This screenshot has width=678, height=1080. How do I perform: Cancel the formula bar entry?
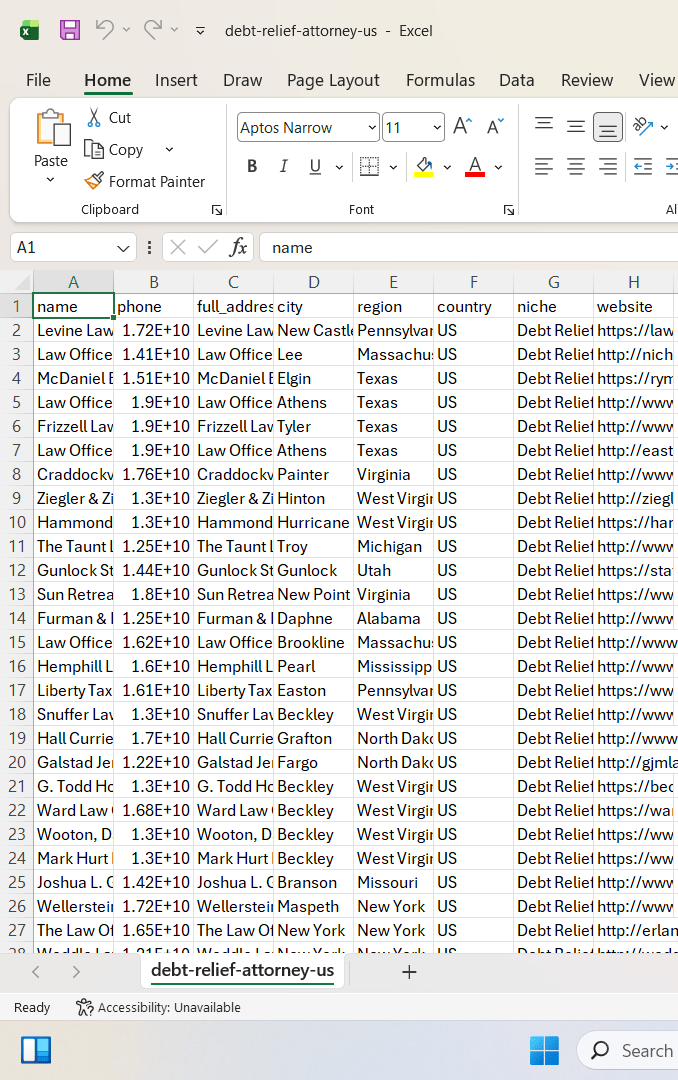pos(178,247)
